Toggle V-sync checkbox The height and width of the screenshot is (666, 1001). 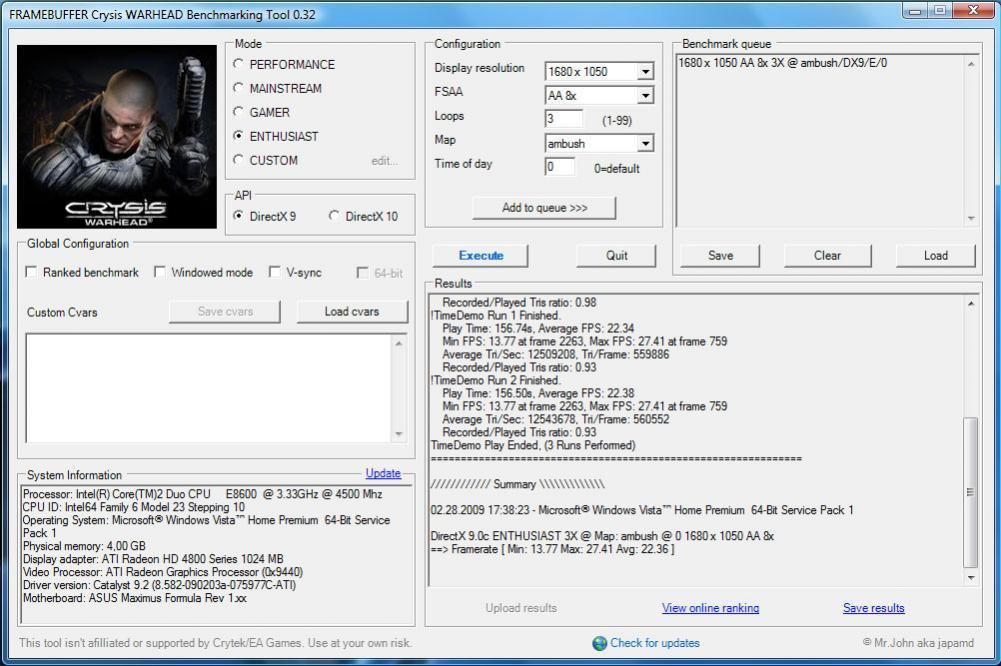(275, 272)
